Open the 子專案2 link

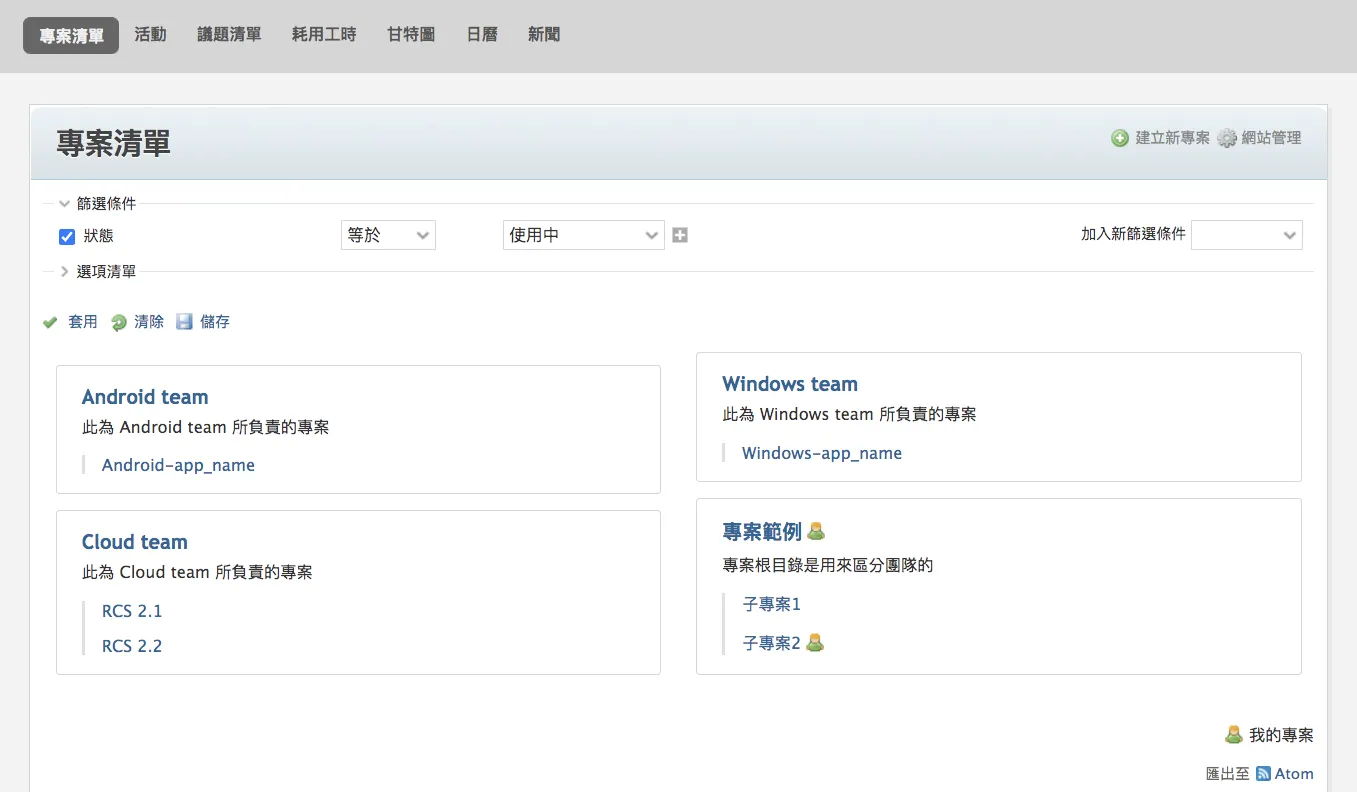(x=772, y=643)
